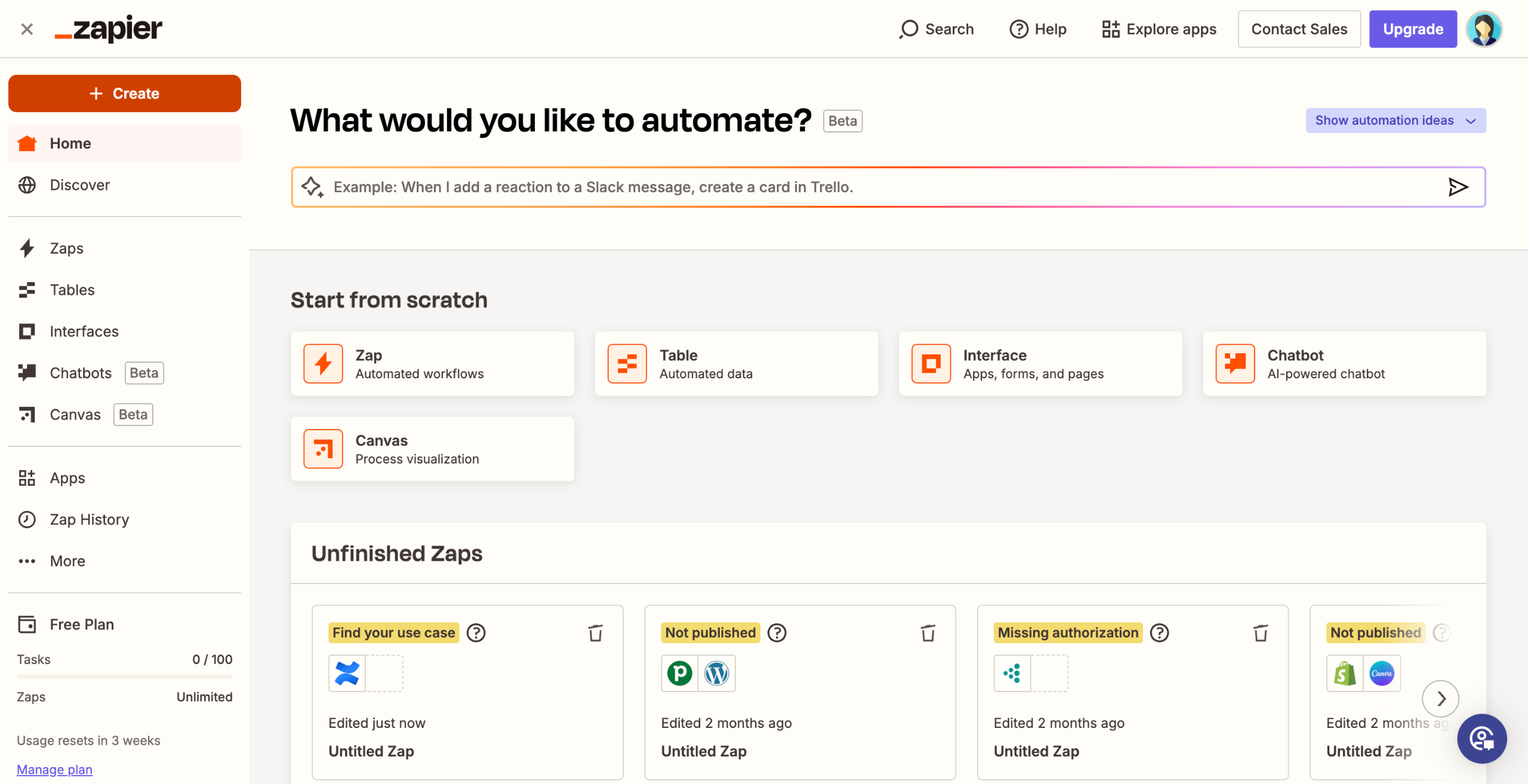The image size is (1528, 784).
Task: Expand Show automation ideas dropdown
Action: click(1395, 121)
